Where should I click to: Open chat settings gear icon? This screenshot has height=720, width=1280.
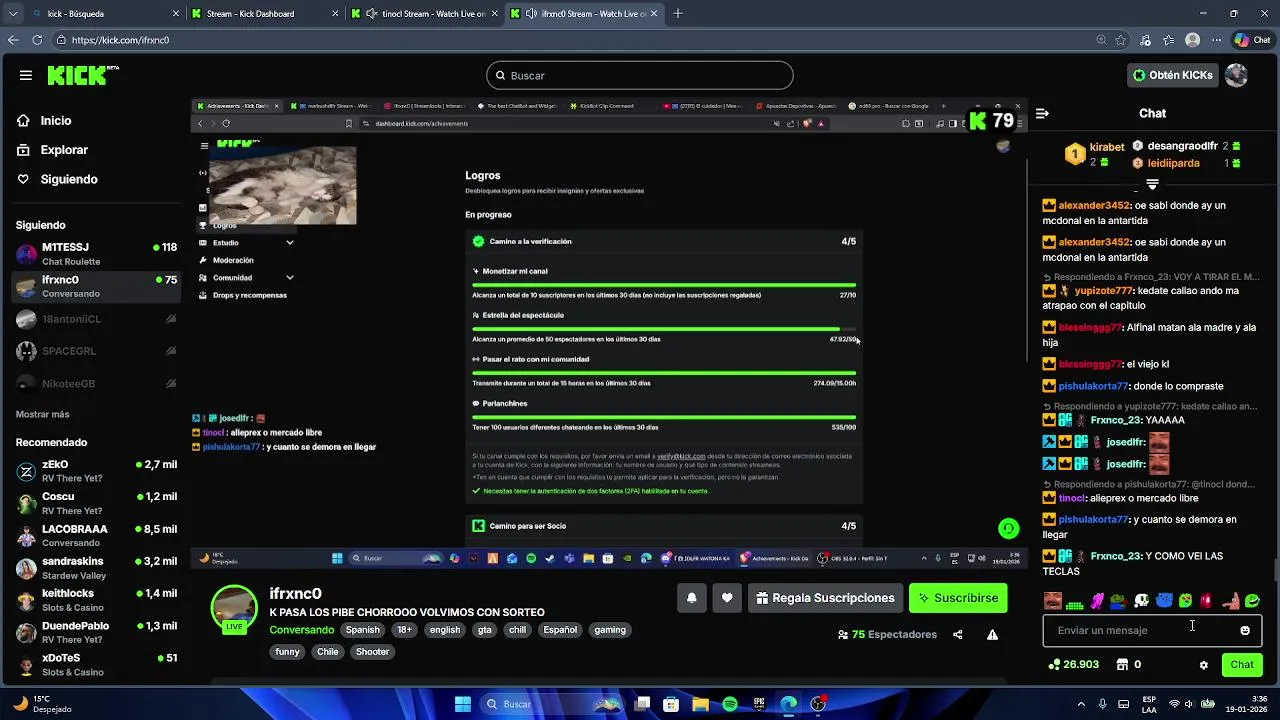tap(1204, 665)
